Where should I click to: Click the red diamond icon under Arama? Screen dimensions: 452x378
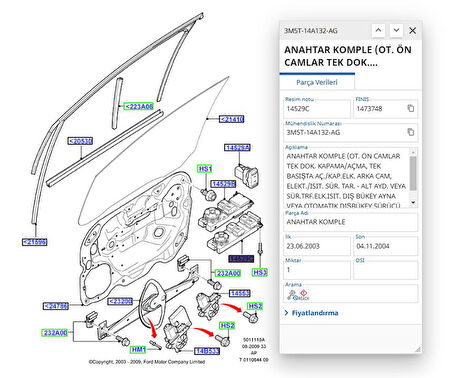click(x=303, y=294)
